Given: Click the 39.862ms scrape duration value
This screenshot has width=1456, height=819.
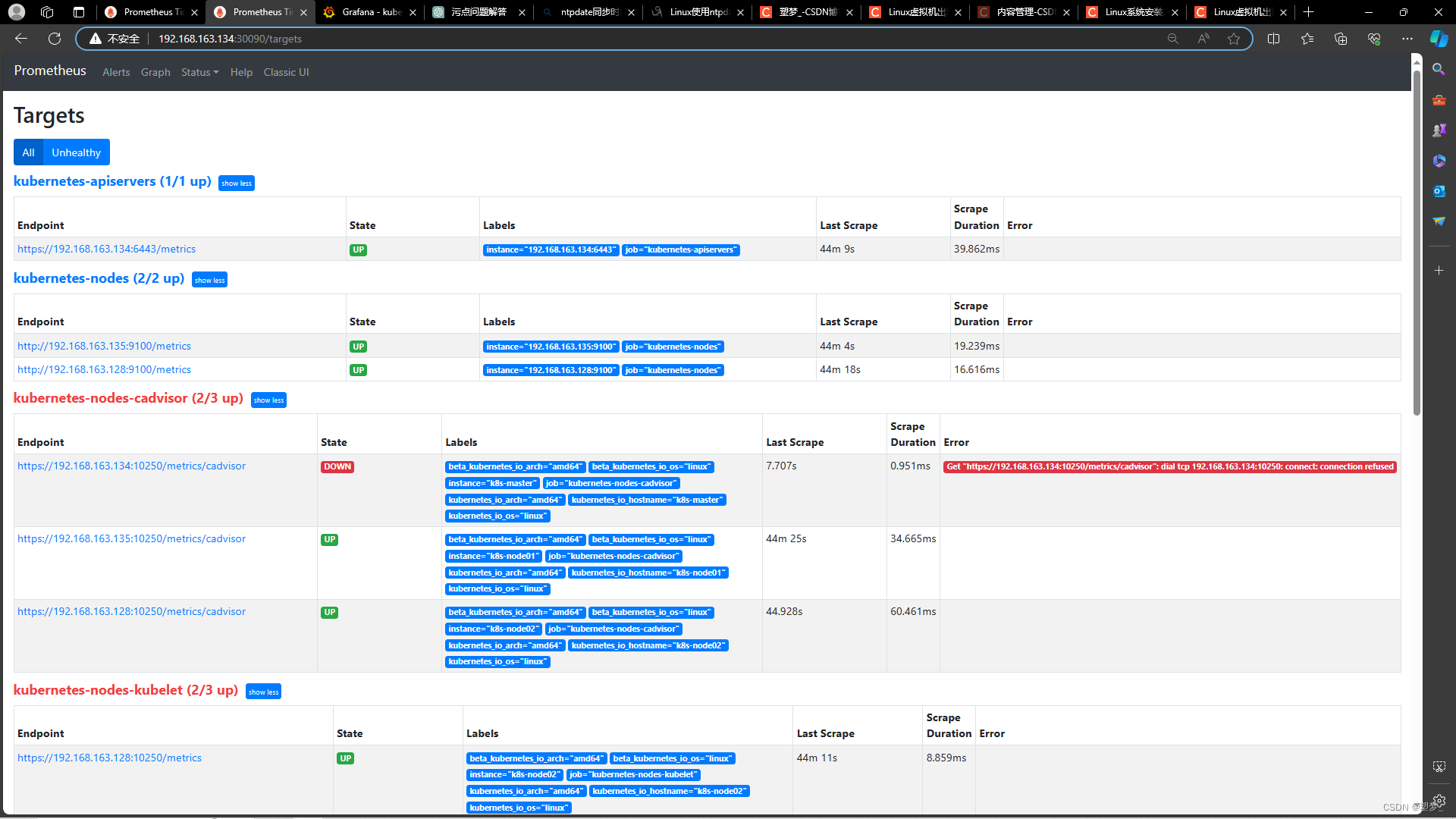Looking at the screenshot, I should (977, 249).
